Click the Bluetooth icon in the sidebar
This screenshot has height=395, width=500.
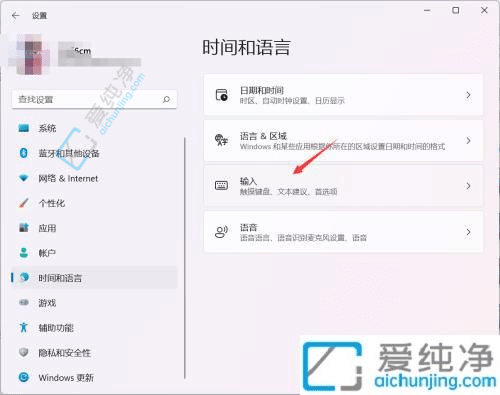(x=23, y=153)
